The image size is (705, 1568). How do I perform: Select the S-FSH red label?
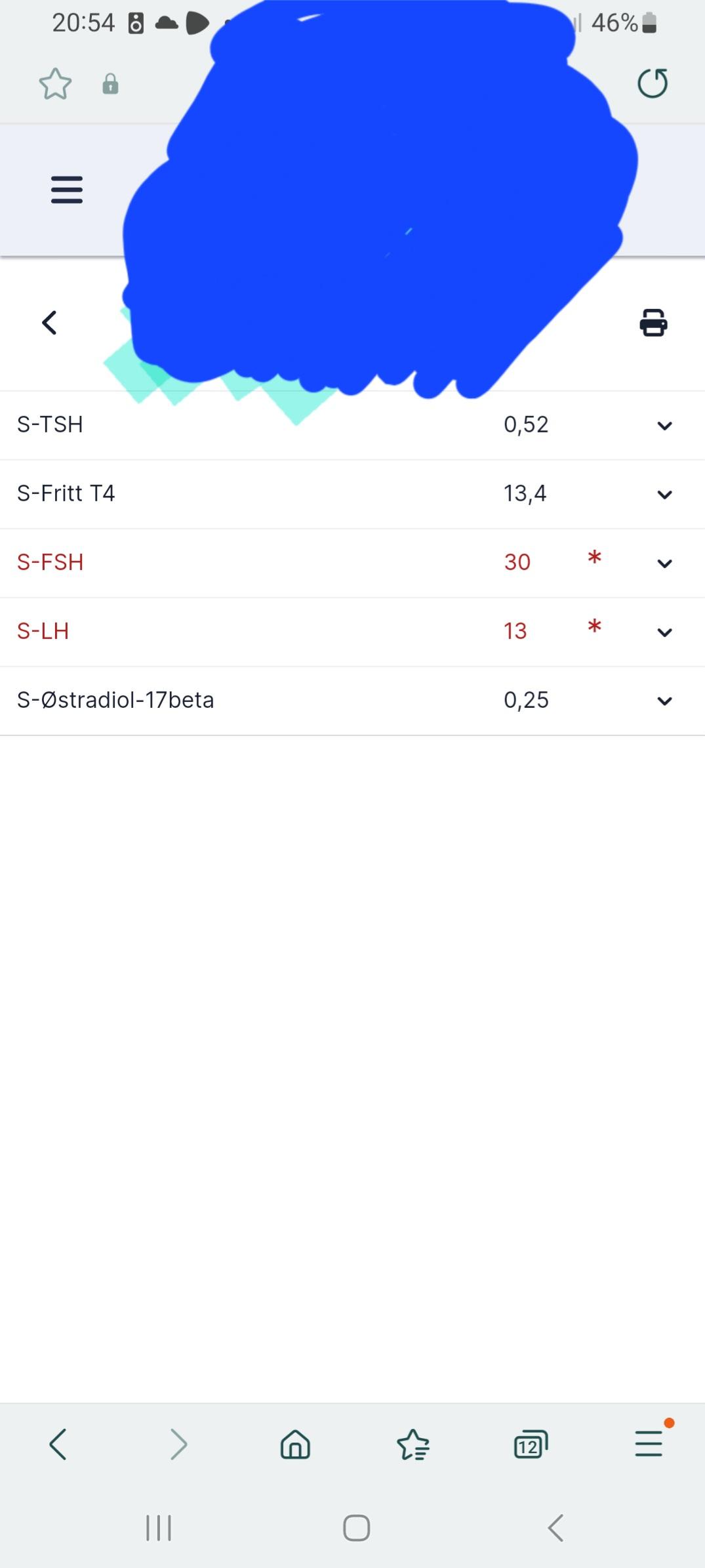click(50, 562)
